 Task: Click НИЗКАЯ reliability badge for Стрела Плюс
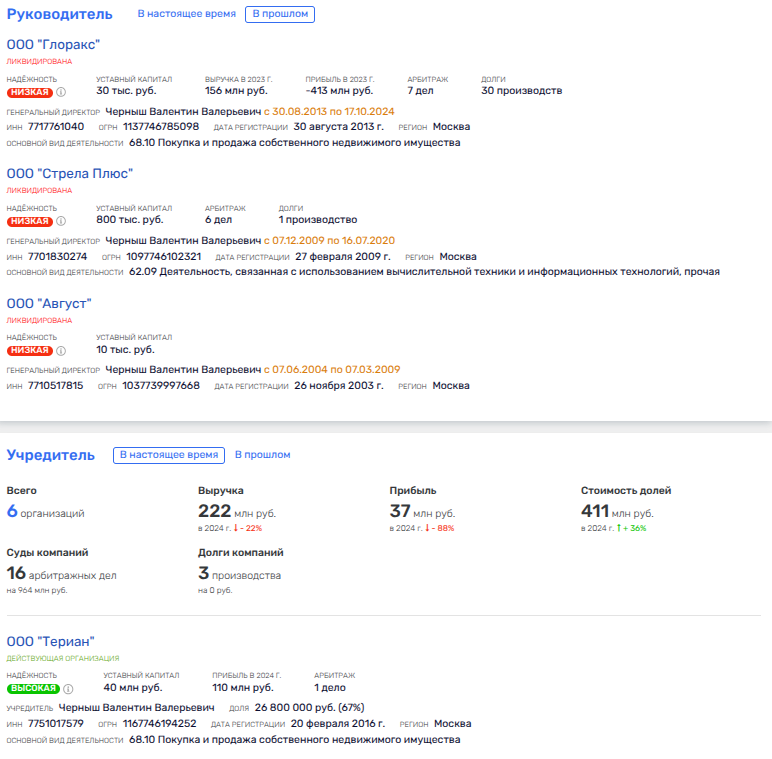(x=29, y=221)
